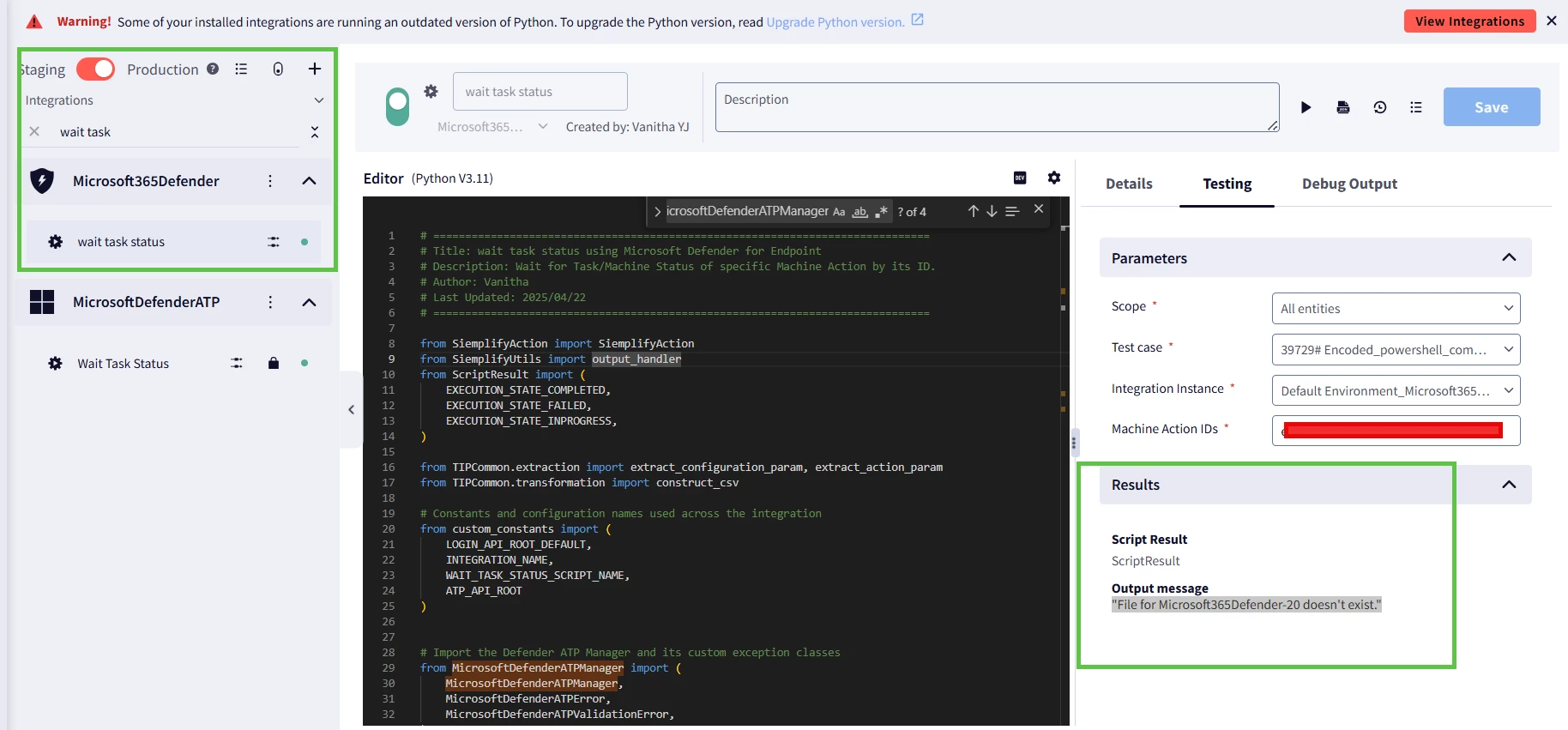The image size is (1568, 730).
Task: Toggle the green action enable switch in header
Action: pyautogui.click(x=398, y=107)
